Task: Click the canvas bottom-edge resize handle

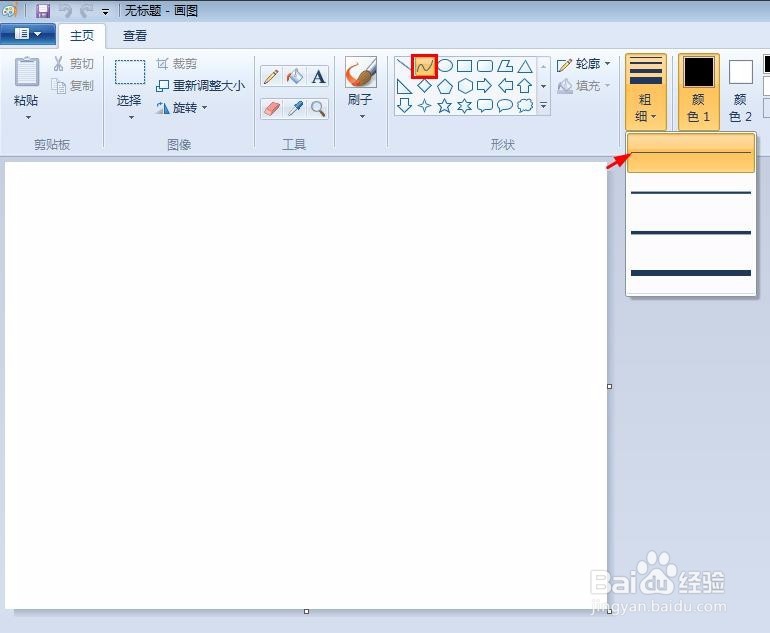Action: pos(306,611)
